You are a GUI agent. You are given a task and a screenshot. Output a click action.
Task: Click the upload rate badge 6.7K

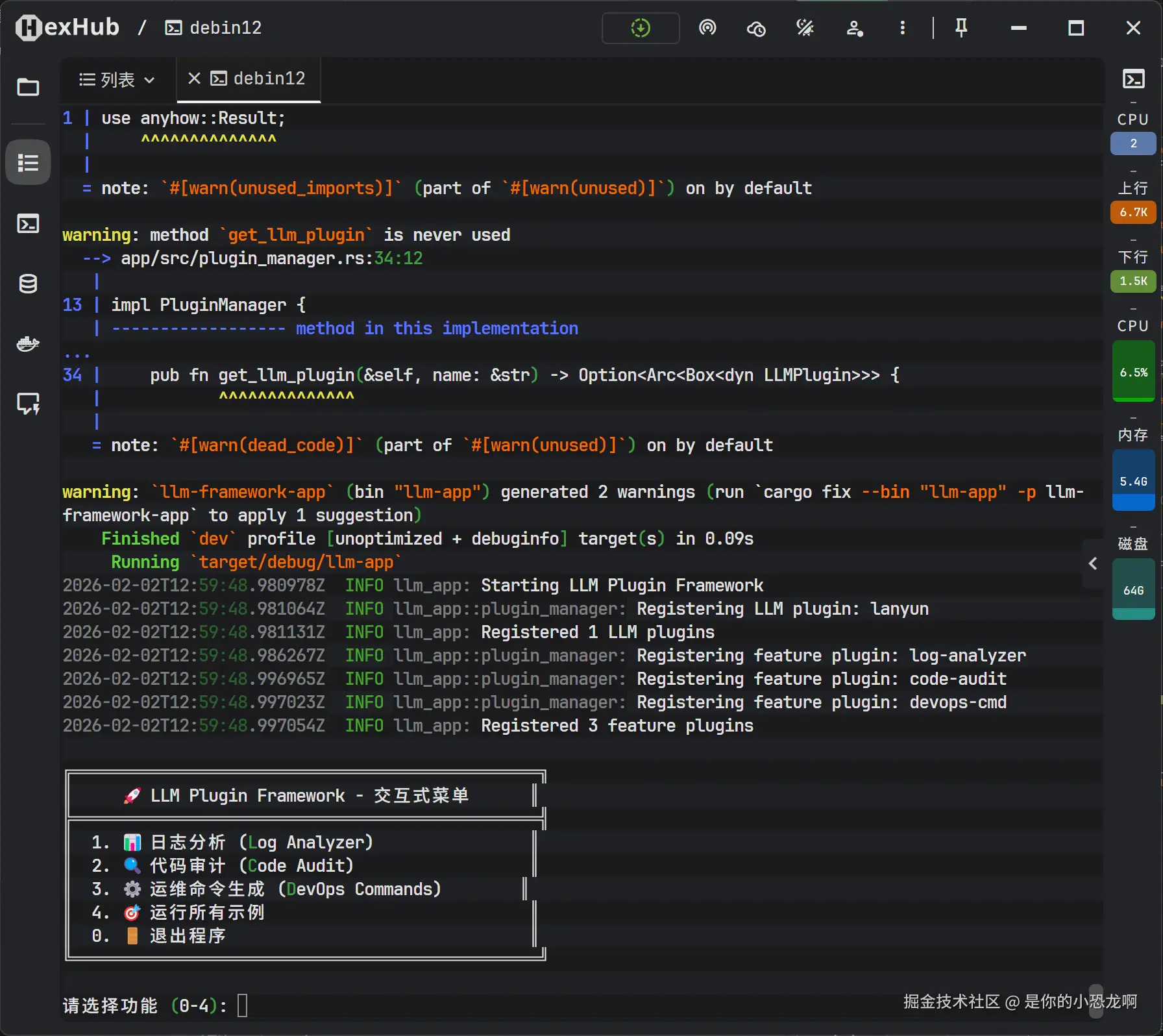pyautogui.click(x=1133, y=212)
